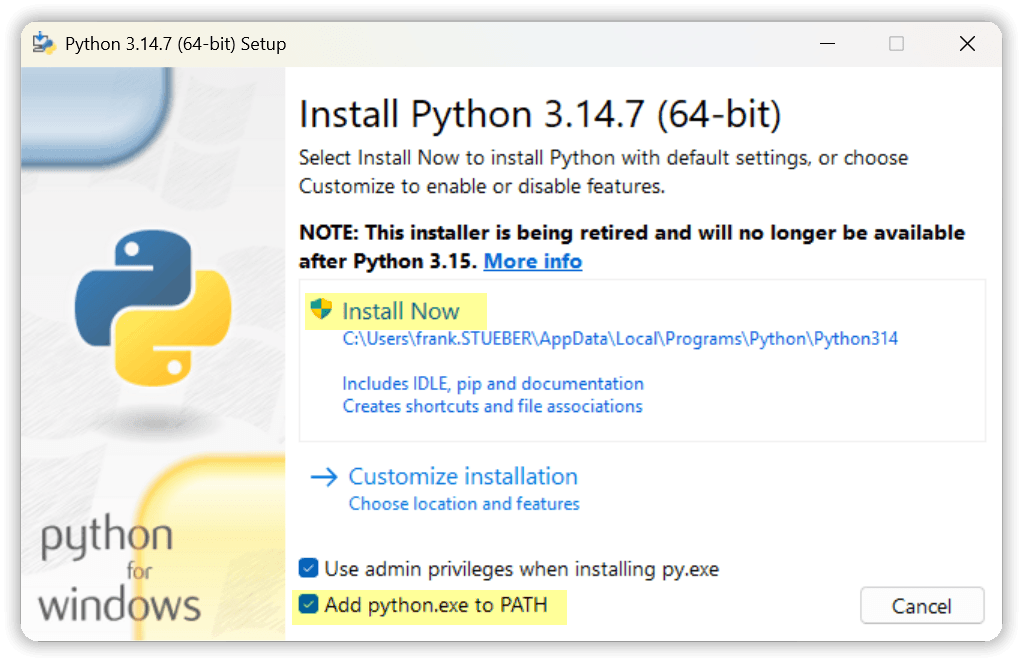Uncheck Add python.exe to PATH checkbox
The image size is (1023, 662).
pyautogui.click(x=308, y=604)
